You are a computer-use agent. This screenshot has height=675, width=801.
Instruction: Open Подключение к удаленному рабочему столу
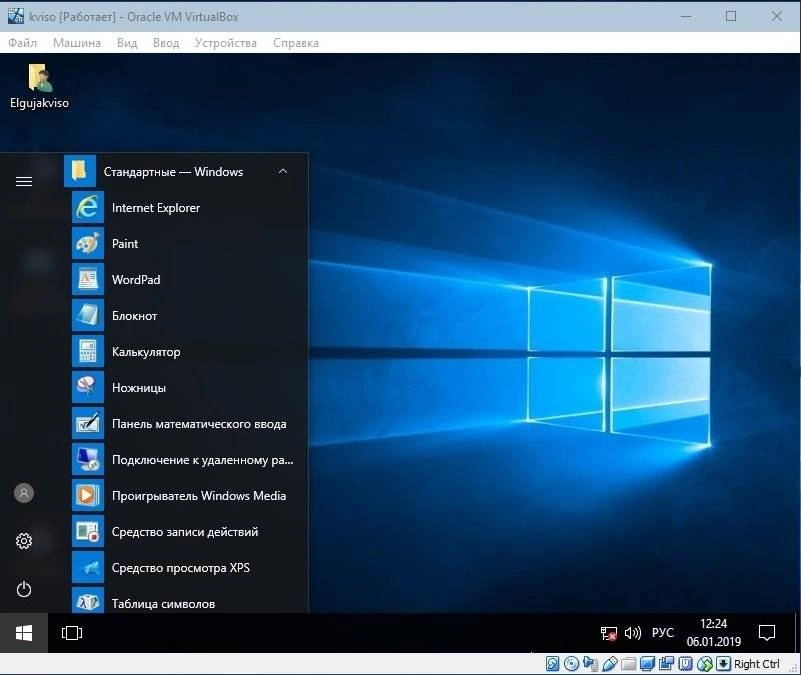pyautogui.click(x=186, y=460)
